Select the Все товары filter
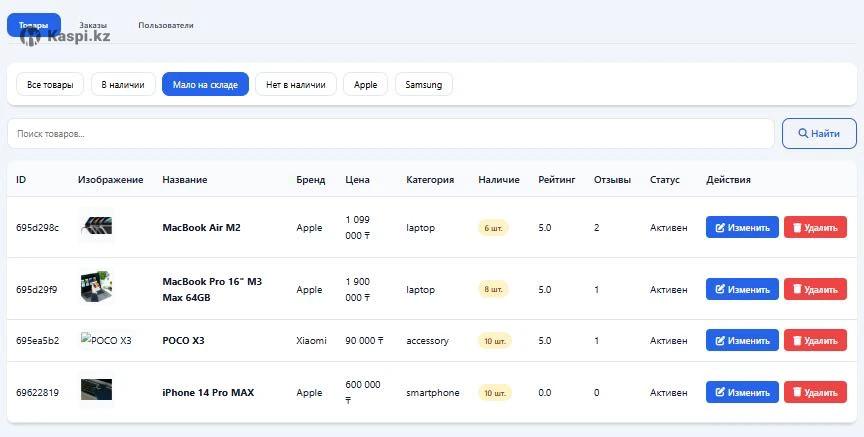This screenshot has height=437, width=864. click(50, 85)
